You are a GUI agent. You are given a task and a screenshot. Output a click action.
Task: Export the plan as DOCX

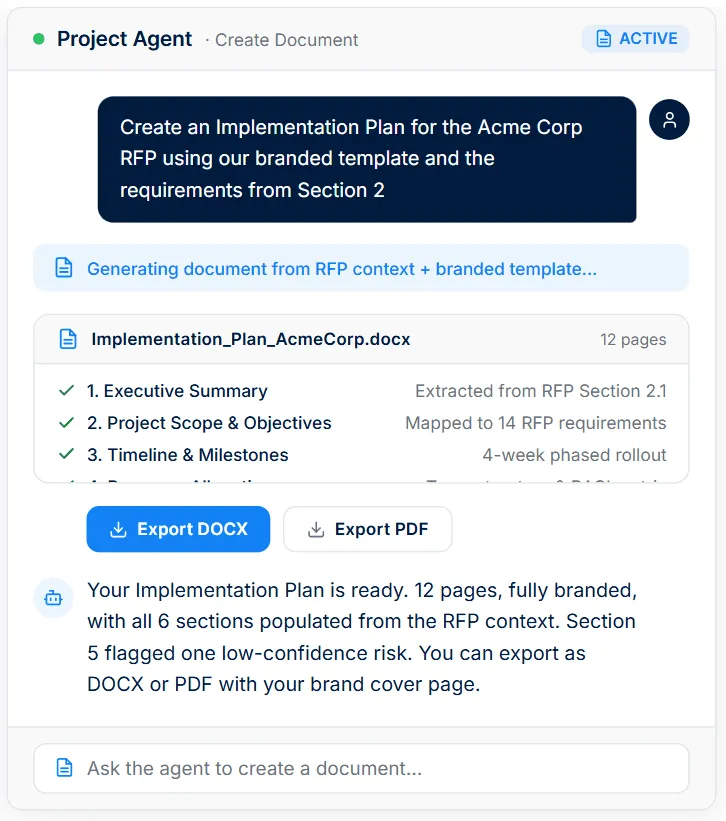178,529
